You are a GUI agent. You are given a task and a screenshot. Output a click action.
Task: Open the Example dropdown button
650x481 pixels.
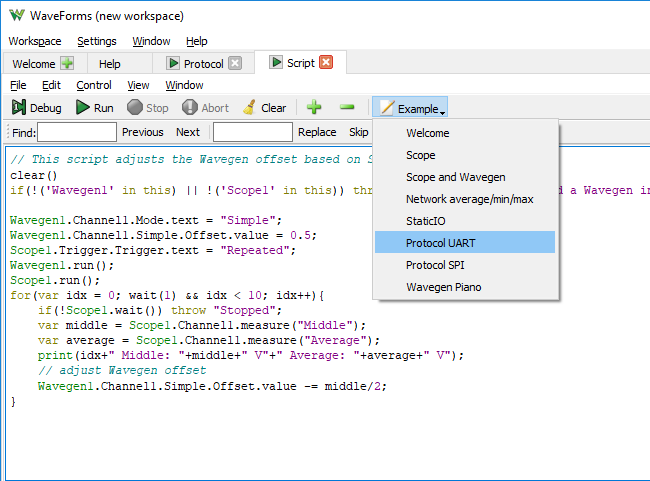point(410,108)
